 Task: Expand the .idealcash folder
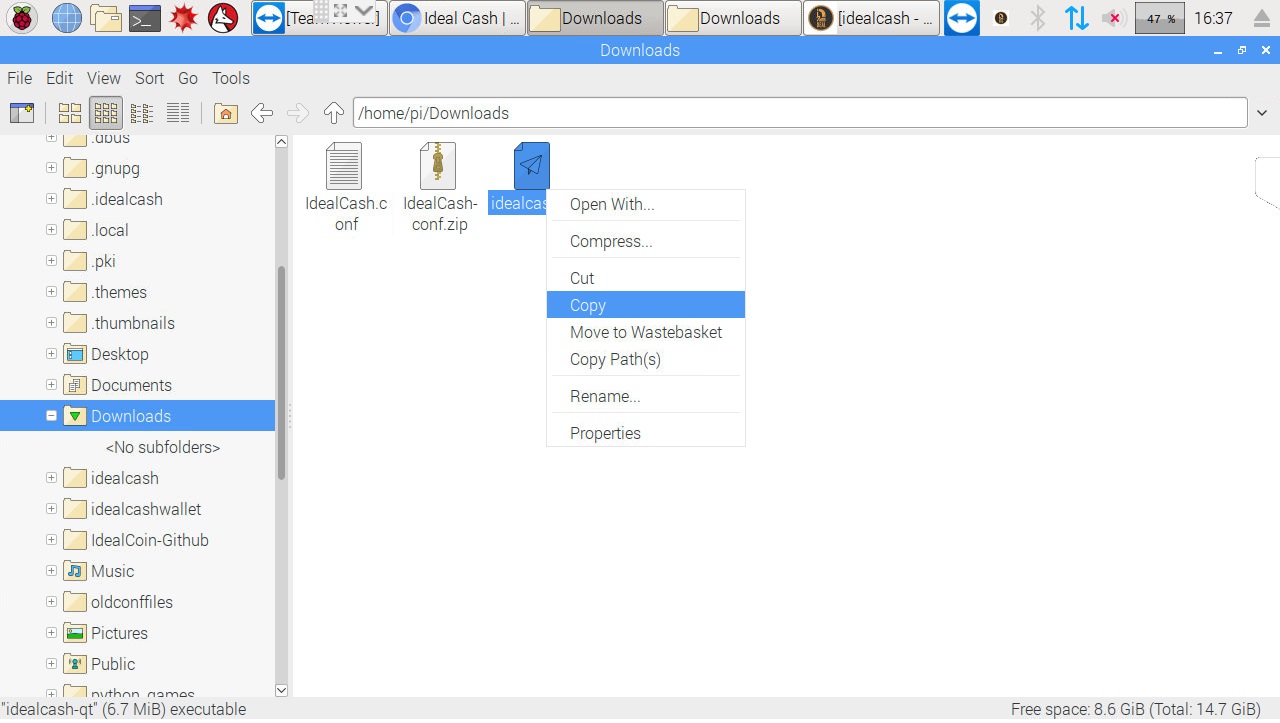click(51, 199)
